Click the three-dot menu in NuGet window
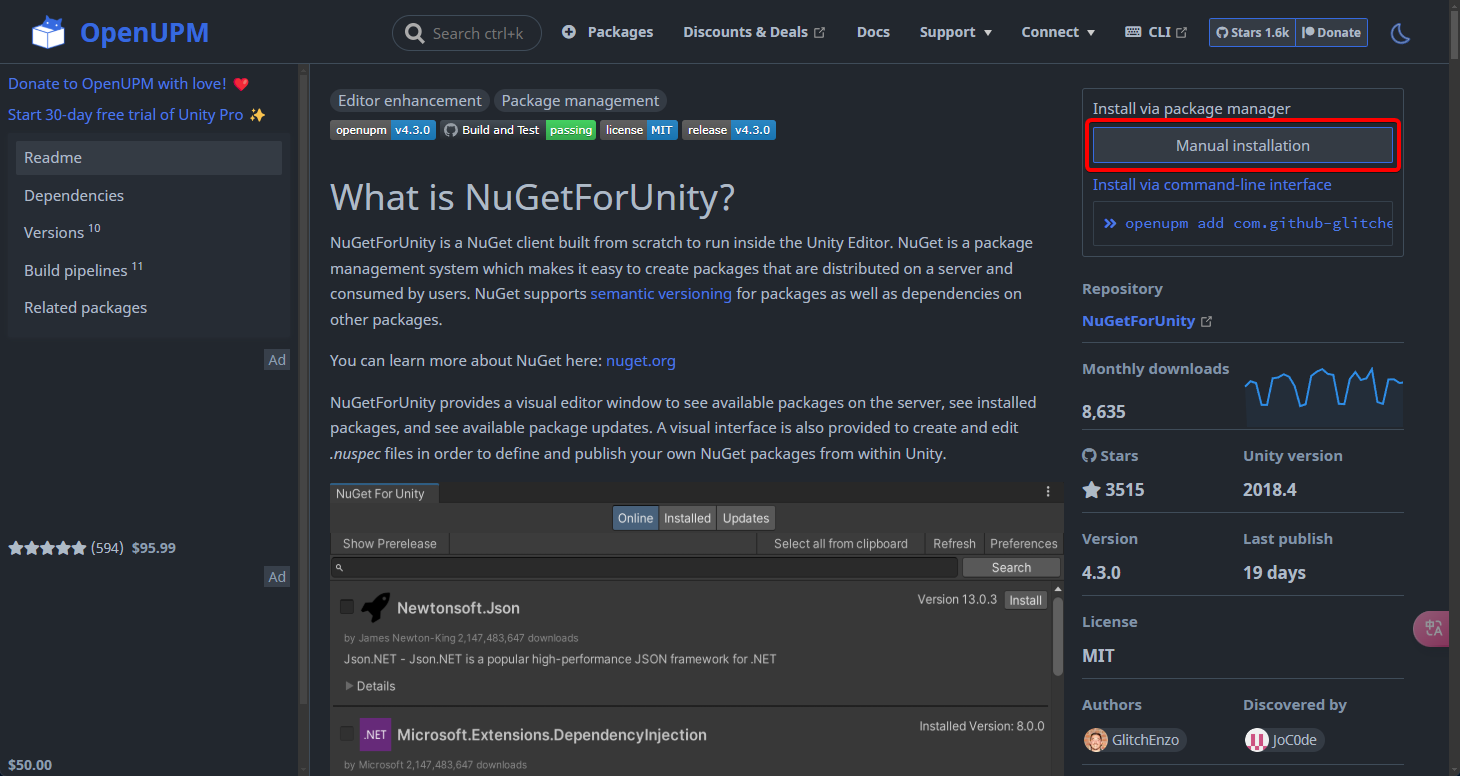The width and height of the screenshot is (1460, 776). (x=1048, y=492)
